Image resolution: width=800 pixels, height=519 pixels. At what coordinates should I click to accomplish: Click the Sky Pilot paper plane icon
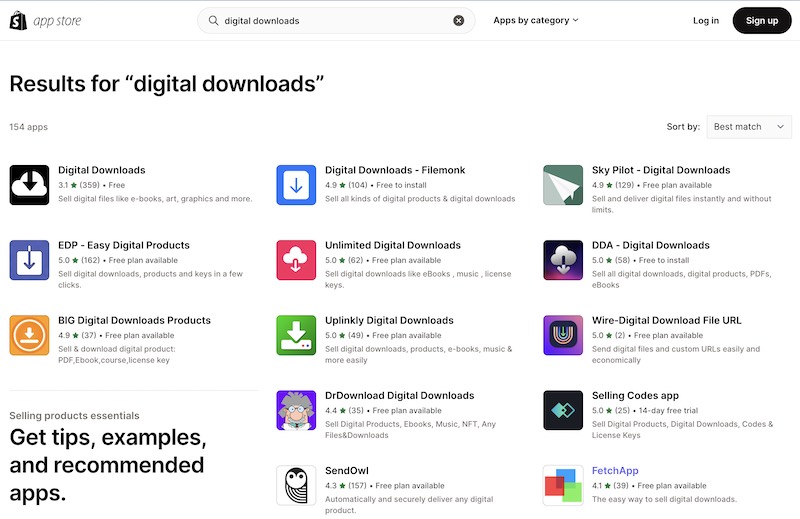coord(563,185)
